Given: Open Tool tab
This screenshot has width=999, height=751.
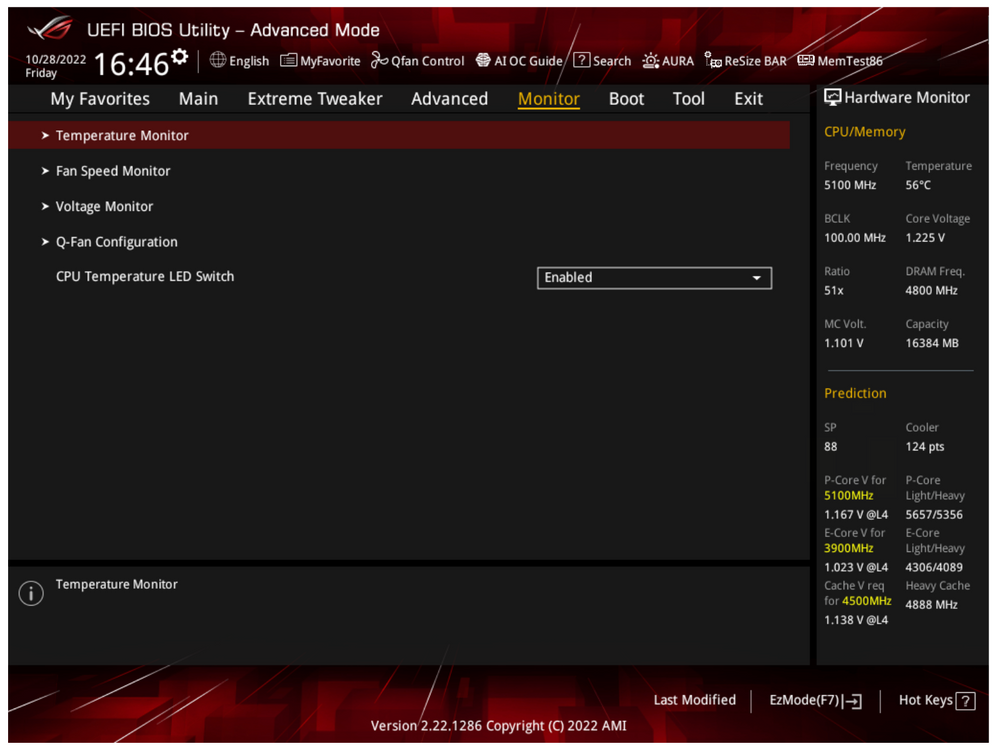Looking at the screenshot, I should (689, 99).
